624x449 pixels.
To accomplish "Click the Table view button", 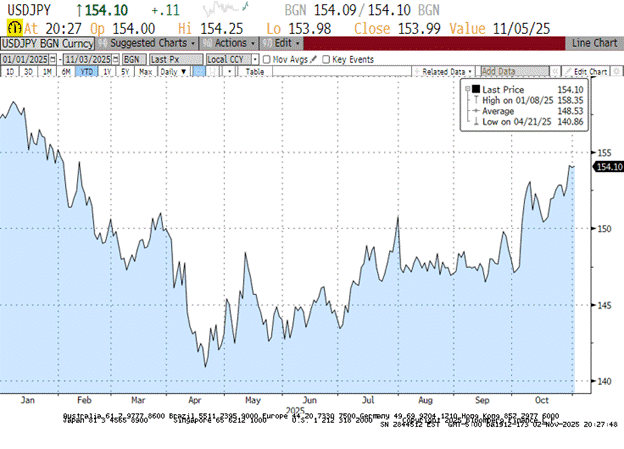I will pyautogui.click(x=255, y=73).
